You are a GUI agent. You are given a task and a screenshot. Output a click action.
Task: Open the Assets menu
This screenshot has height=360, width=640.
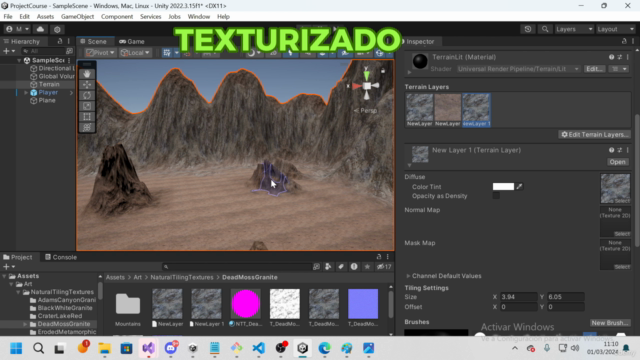(x=45, y=17)
